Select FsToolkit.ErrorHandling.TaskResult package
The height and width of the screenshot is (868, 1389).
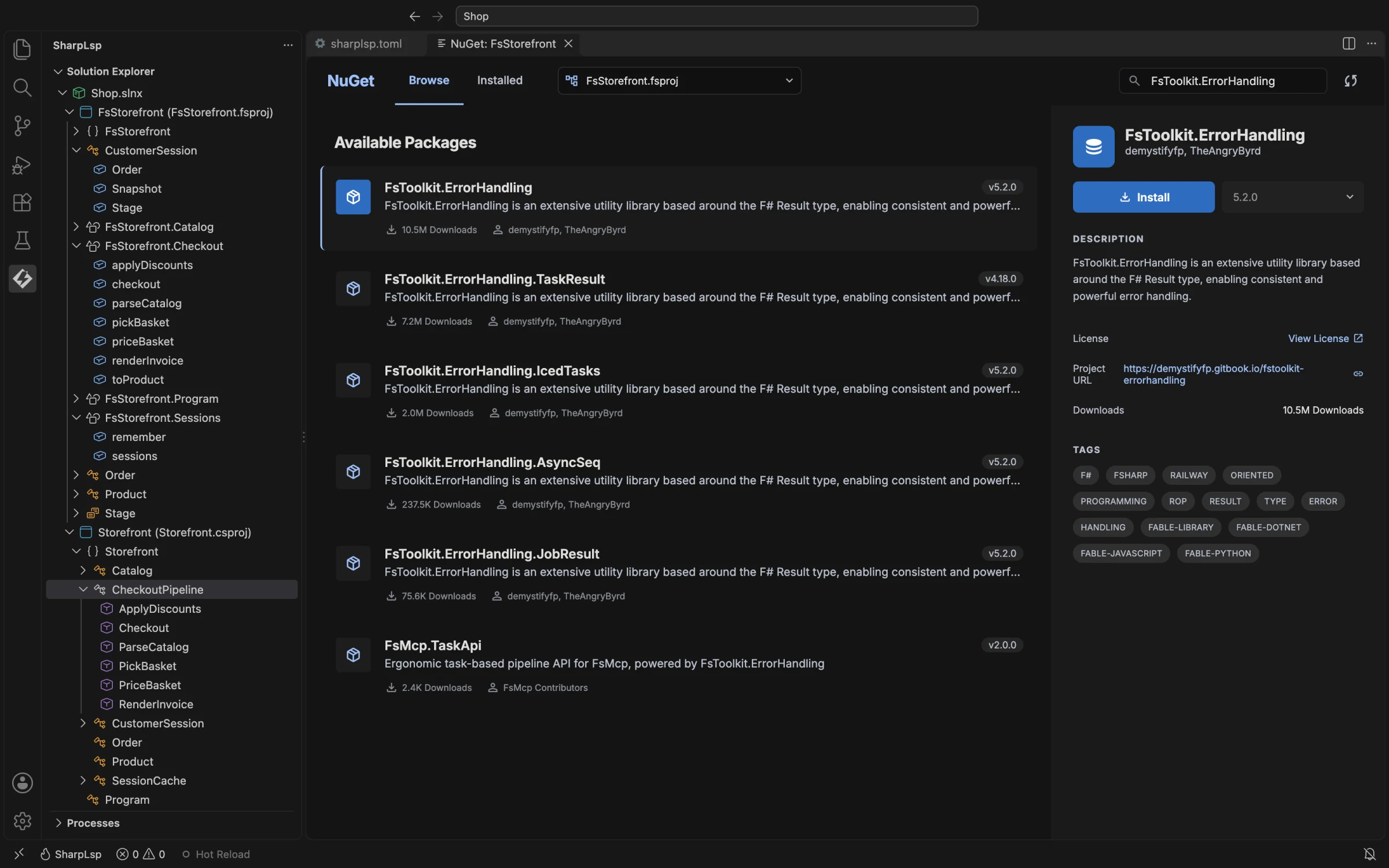[679, 300]
